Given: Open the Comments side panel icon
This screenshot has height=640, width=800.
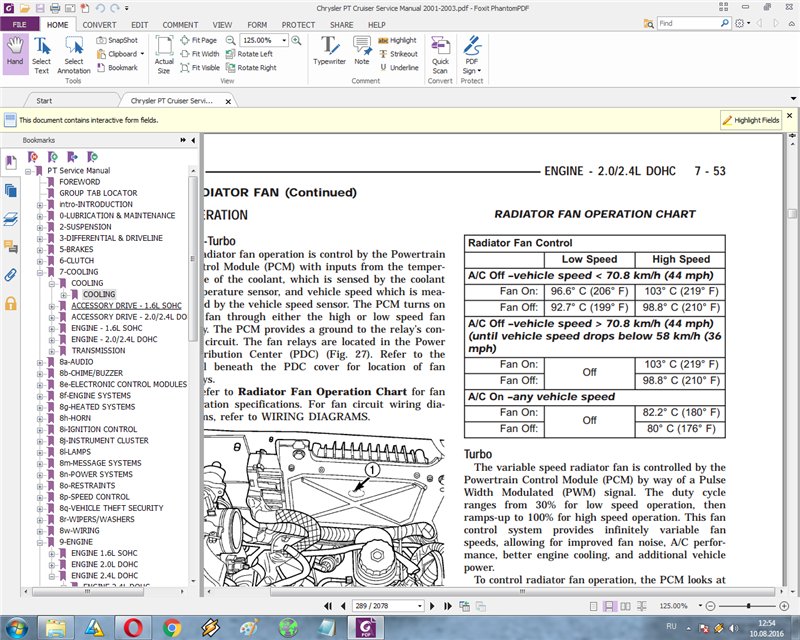Looking at the screenshot, I should pos(11,247).
